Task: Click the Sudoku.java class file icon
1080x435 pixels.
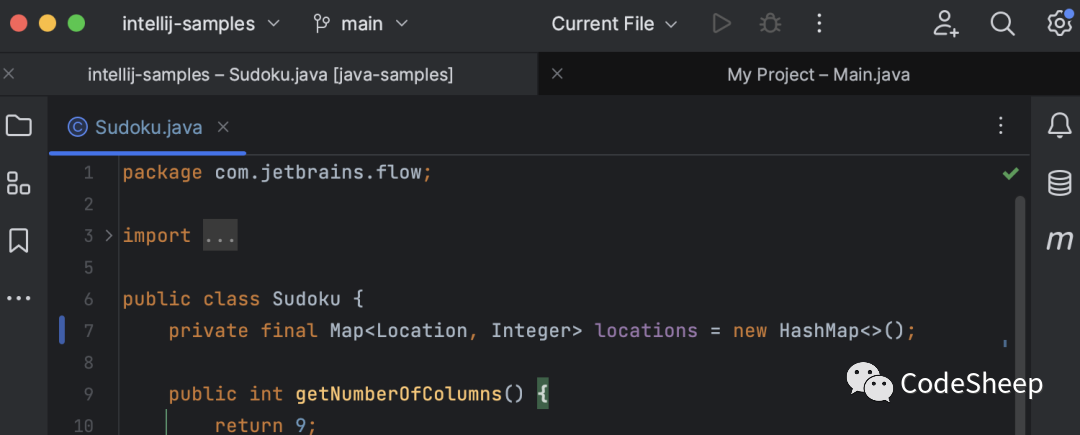Action: click(77, 127)
